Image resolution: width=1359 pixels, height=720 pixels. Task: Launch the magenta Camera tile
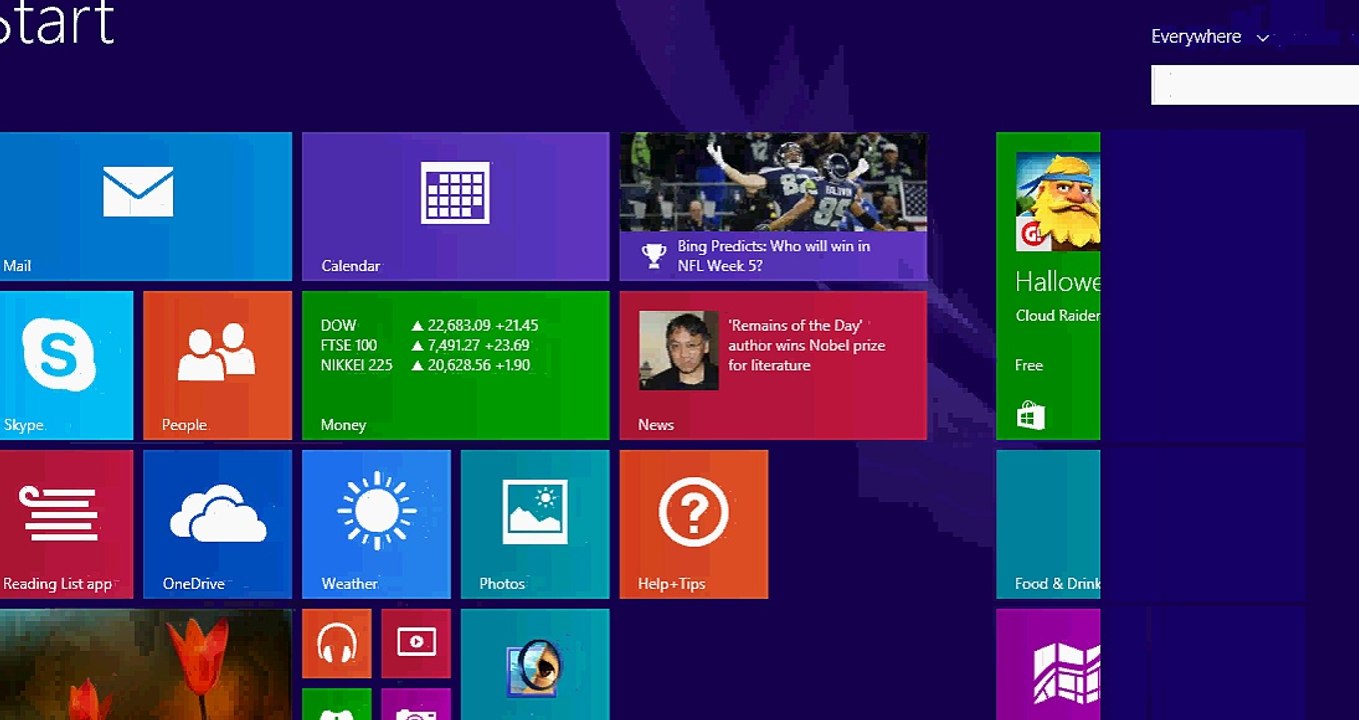coord(416,704)
